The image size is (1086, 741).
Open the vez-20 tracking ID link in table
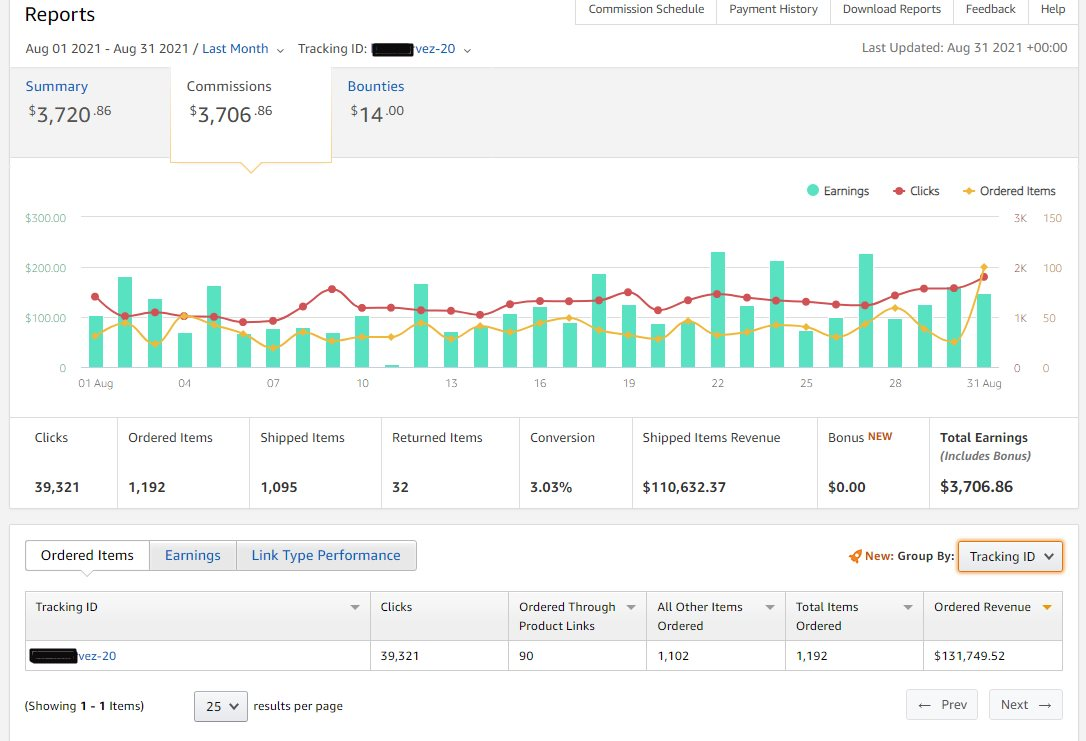coord(96,656)
